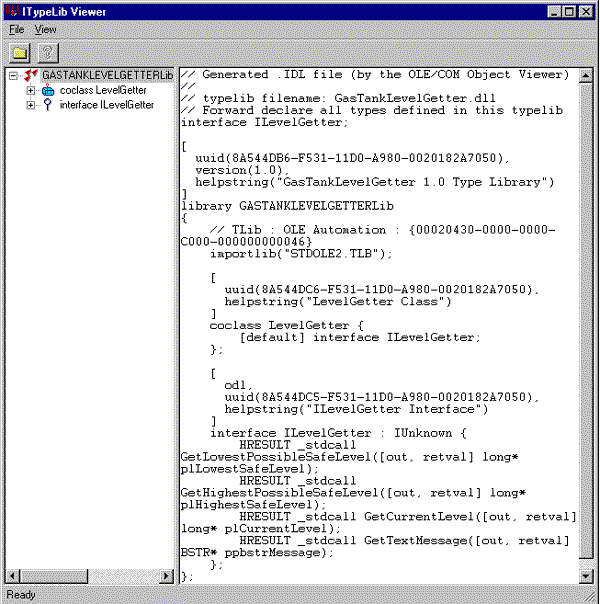600x604 pixels.
Task: Select coclass LevelGetter in the tree
Action: pos(102,91)
